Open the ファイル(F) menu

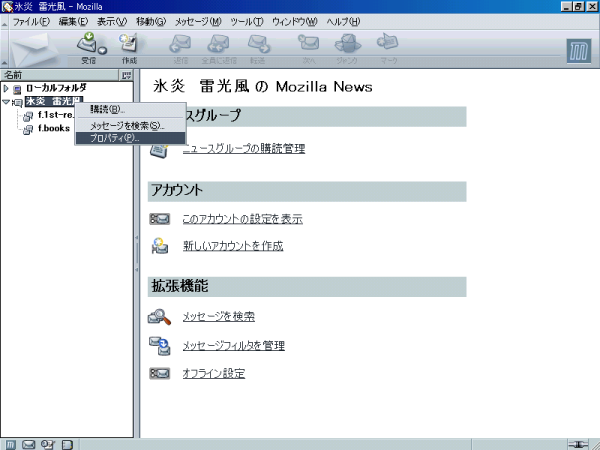31,22
